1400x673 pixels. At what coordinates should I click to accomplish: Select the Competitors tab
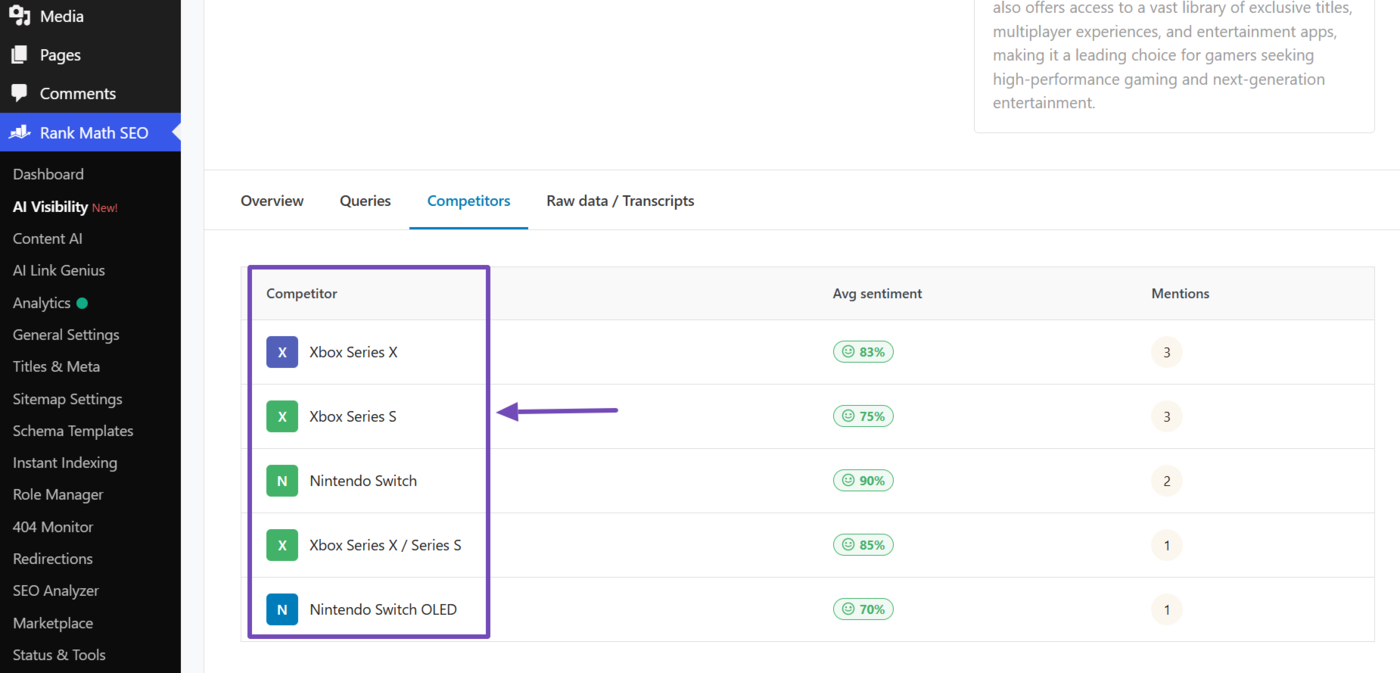point(468,201)
